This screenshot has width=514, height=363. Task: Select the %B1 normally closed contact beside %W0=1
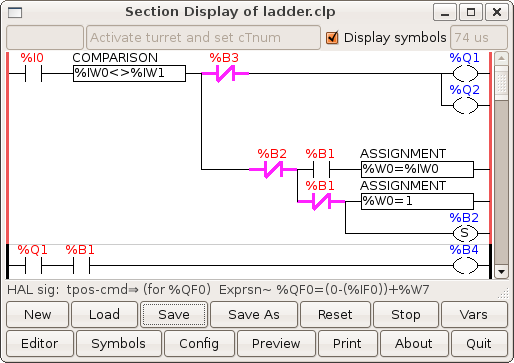point(321,202)
